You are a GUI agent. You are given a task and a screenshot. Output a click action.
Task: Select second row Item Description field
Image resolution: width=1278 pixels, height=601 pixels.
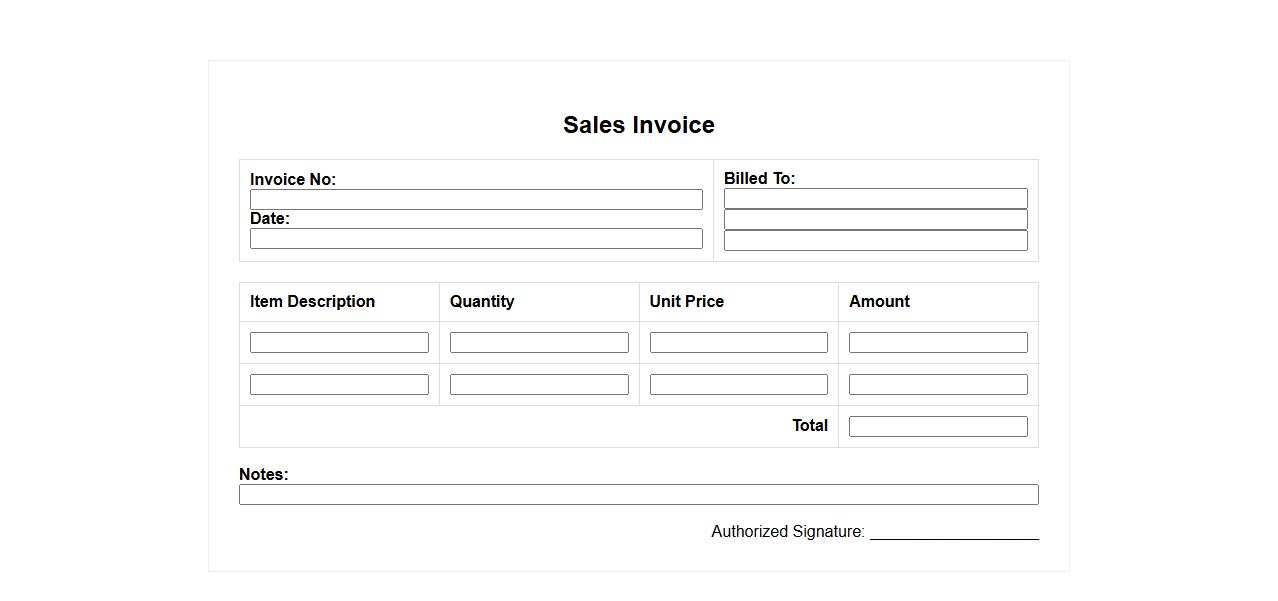click(x=339, y=385)
